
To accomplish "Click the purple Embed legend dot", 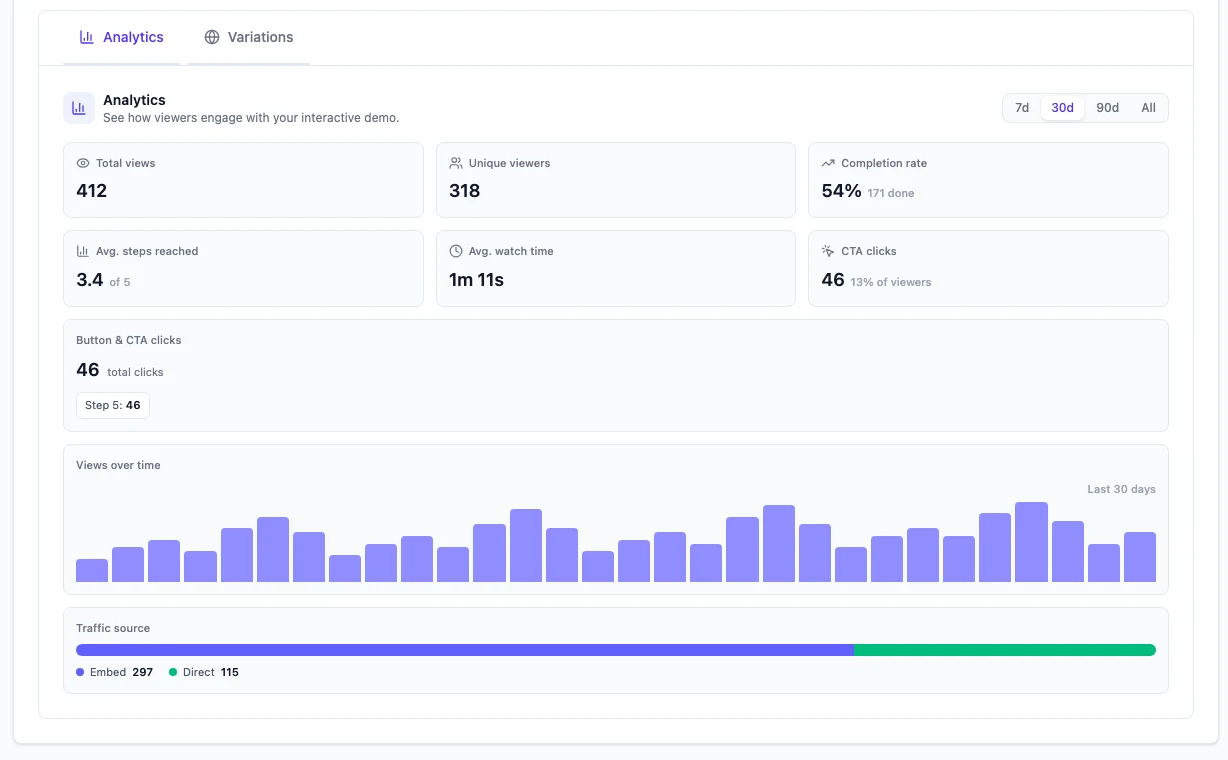I will coord(80,672).
